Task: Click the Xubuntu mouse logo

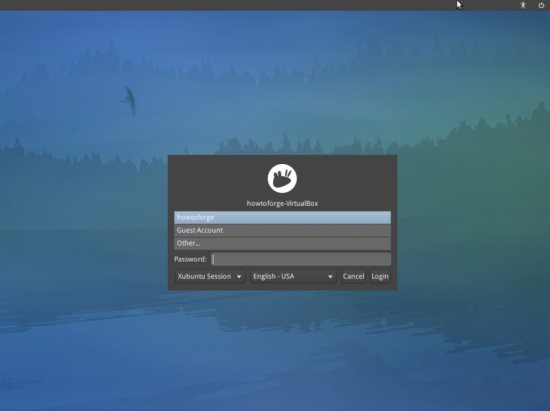Action: click(282, 178)
